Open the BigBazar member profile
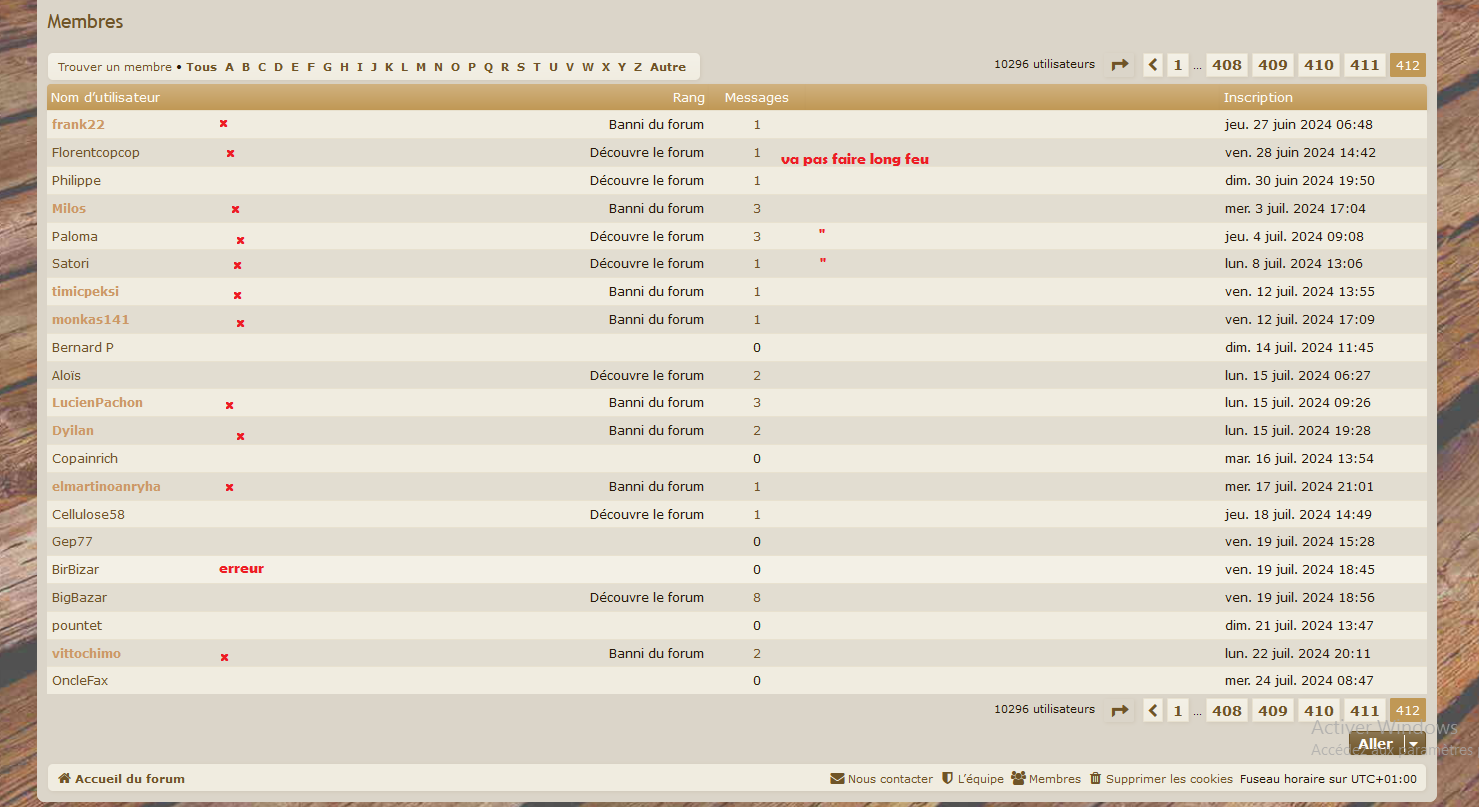 coord(79,598)
